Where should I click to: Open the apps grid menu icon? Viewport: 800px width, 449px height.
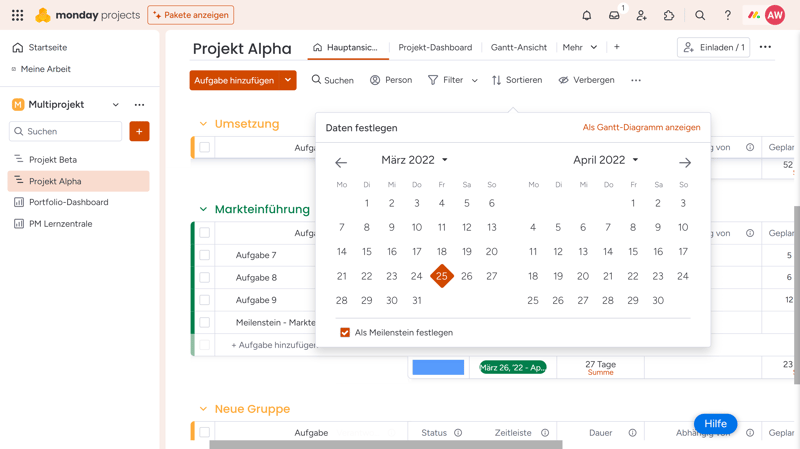tap(17, 16)
